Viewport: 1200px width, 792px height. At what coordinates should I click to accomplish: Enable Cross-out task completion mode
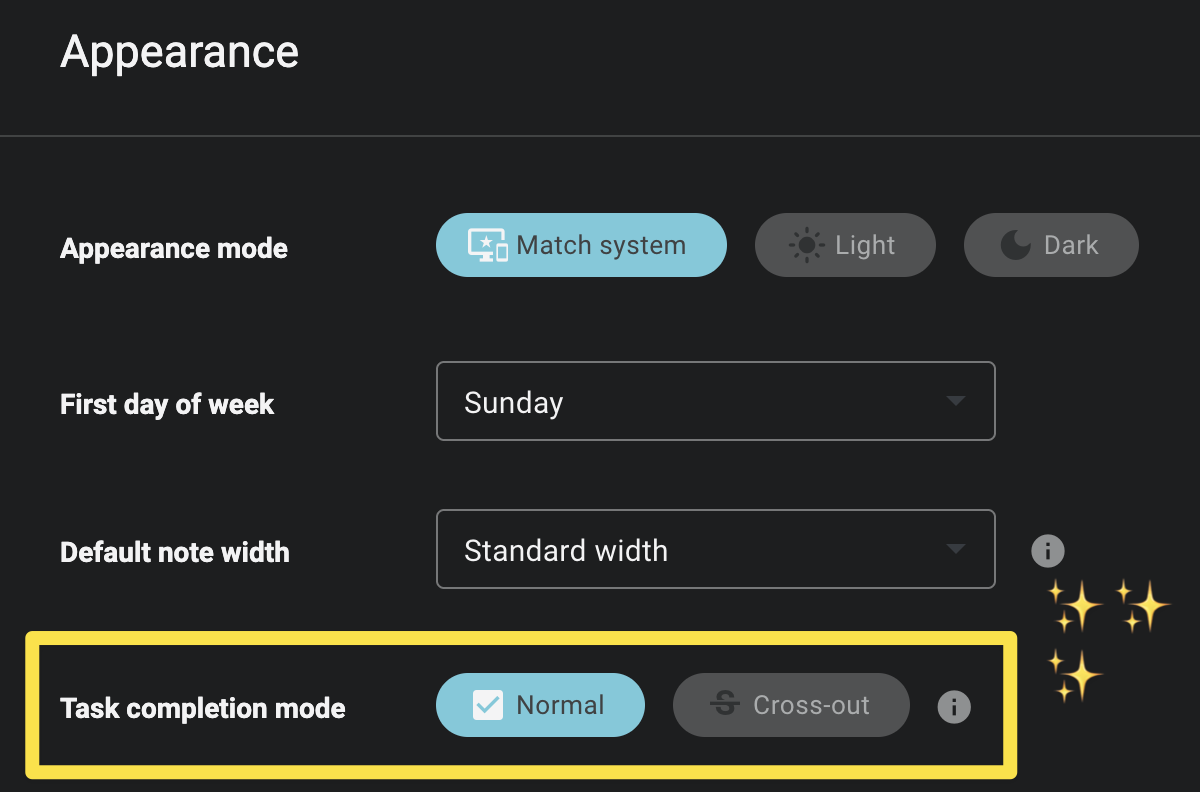[x=791, y=705]
